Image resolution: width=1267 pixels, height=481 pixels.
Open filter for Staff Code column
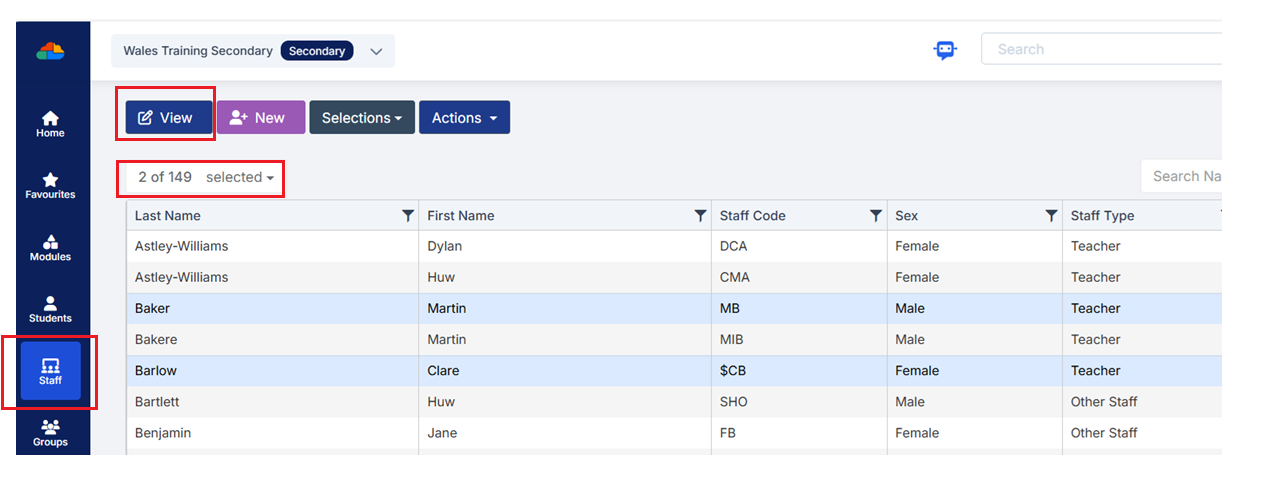876,216
